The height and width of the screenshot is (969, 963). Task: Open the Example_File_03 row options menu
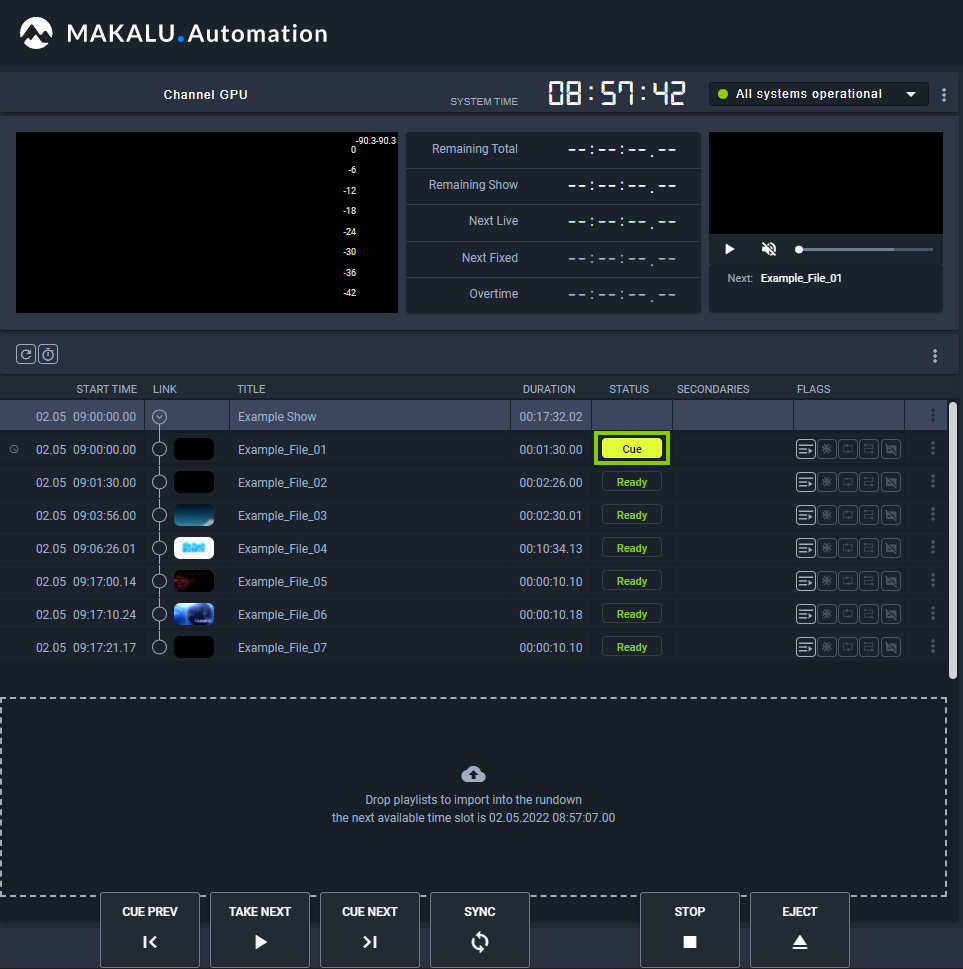tap(933, 515)
